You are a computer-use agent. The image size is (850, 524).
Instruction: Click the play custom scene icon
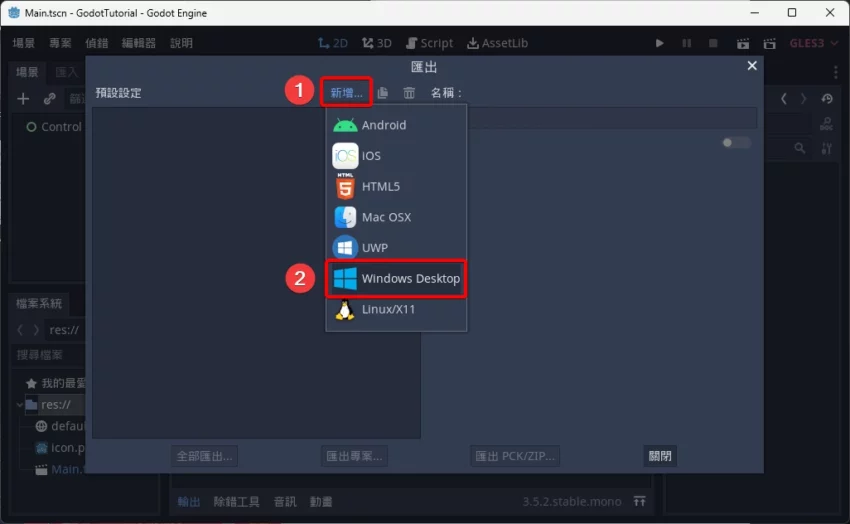pyautogui.click(x=769, y=43)
